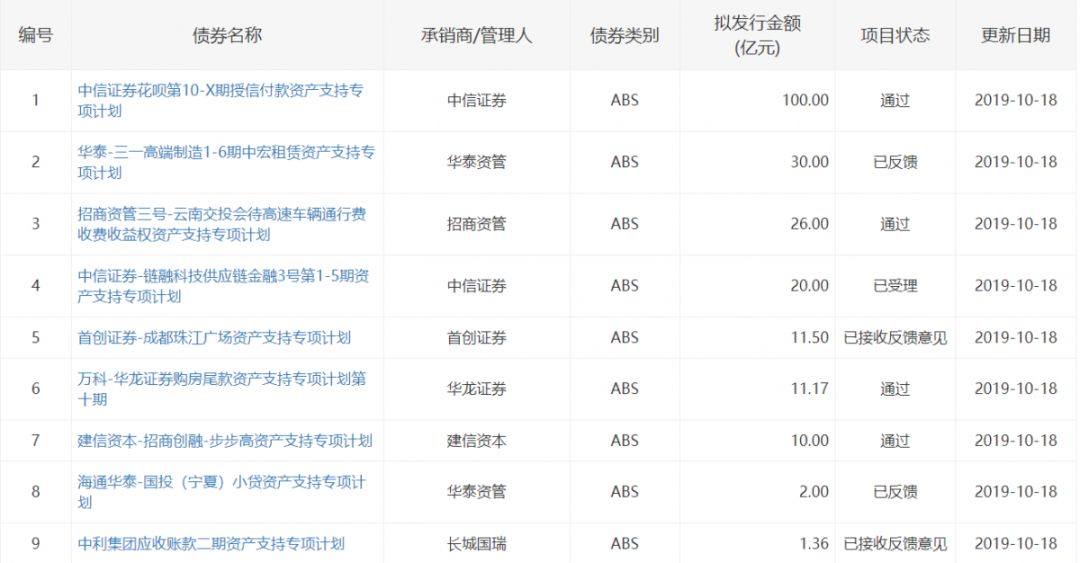Open the 海通华泰-国投（宁夏）小贷 link

(x=222, y=492)
